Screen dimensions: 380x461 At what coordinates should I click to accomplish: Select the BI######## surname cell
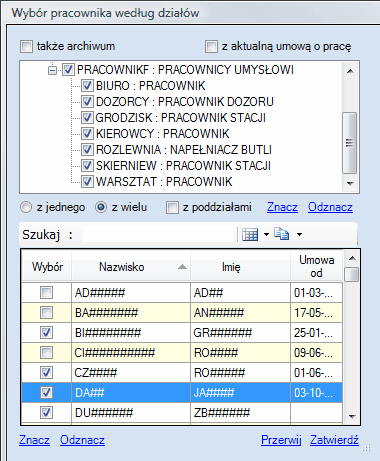[131, 333]
